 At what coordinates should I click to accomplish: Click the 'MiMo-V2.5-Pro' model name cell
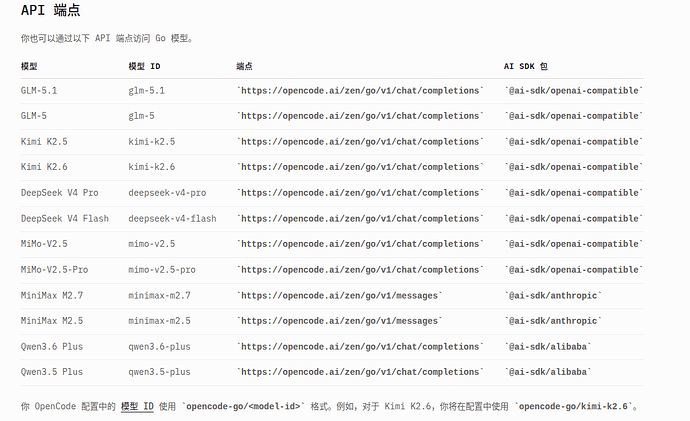click(x=55, y=270)
